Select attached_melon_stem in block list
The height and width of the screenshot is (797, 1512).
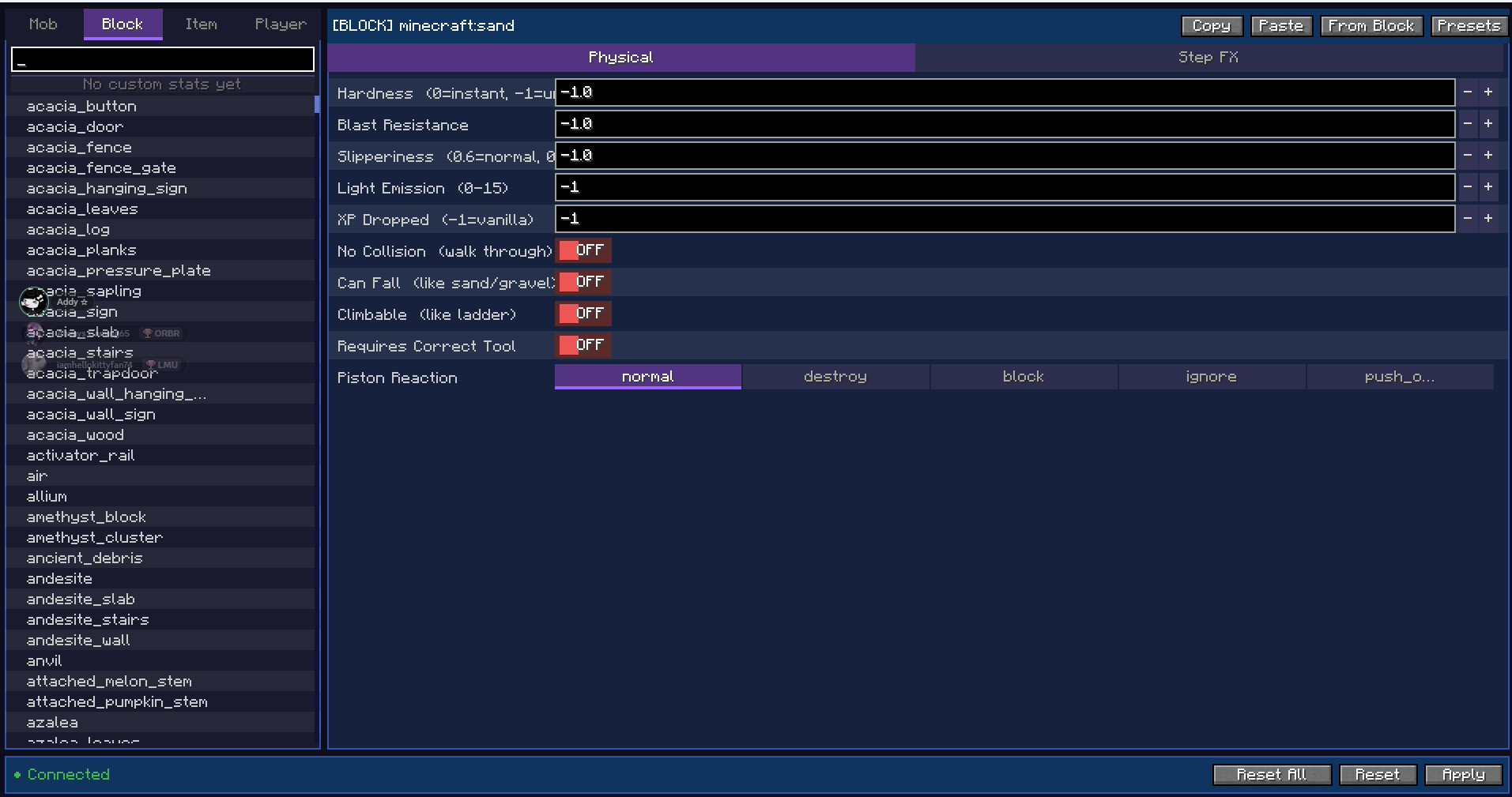click(x=160, y=681)
